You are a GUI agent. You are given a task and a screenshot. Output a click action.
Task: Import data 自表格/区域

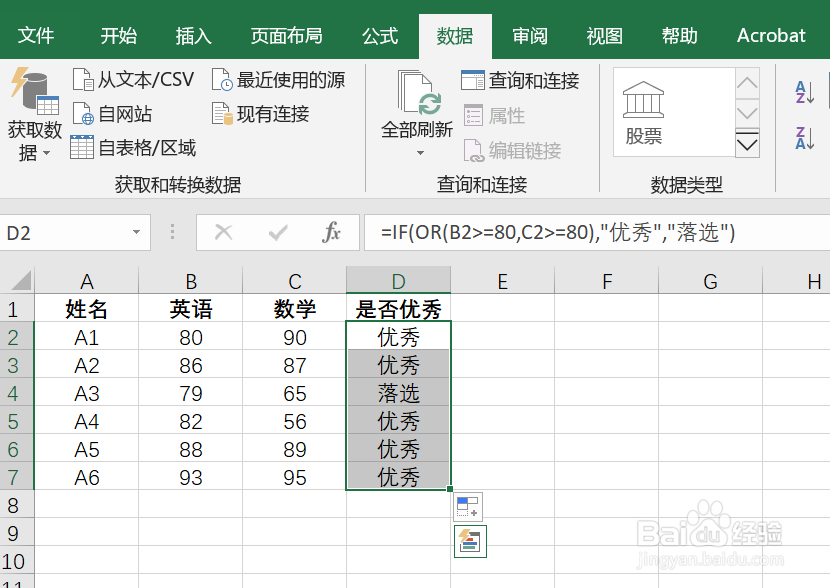(x=133, y=148)
